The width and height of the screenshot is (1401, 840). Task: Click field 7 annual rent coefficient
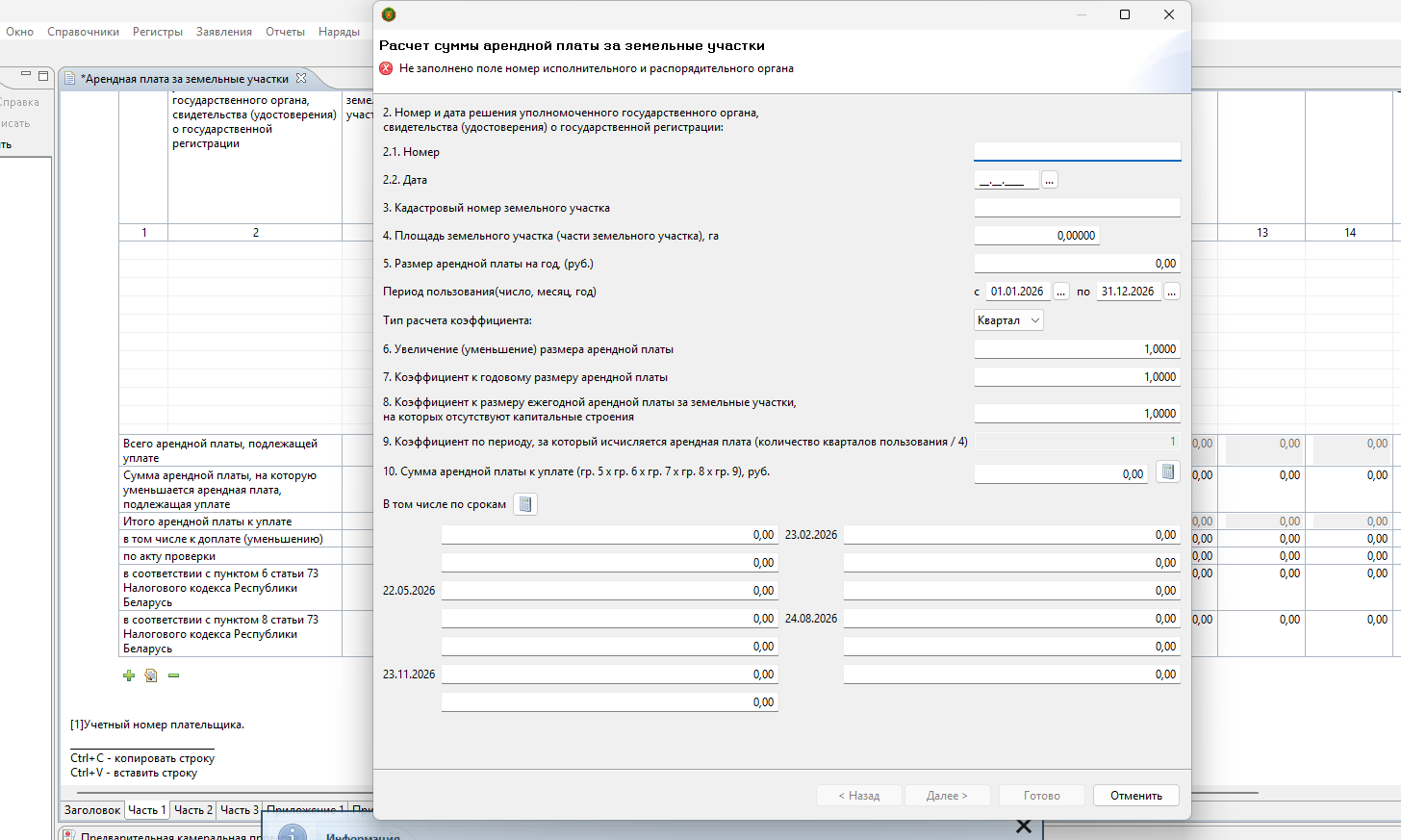[x=1078, y=377]
